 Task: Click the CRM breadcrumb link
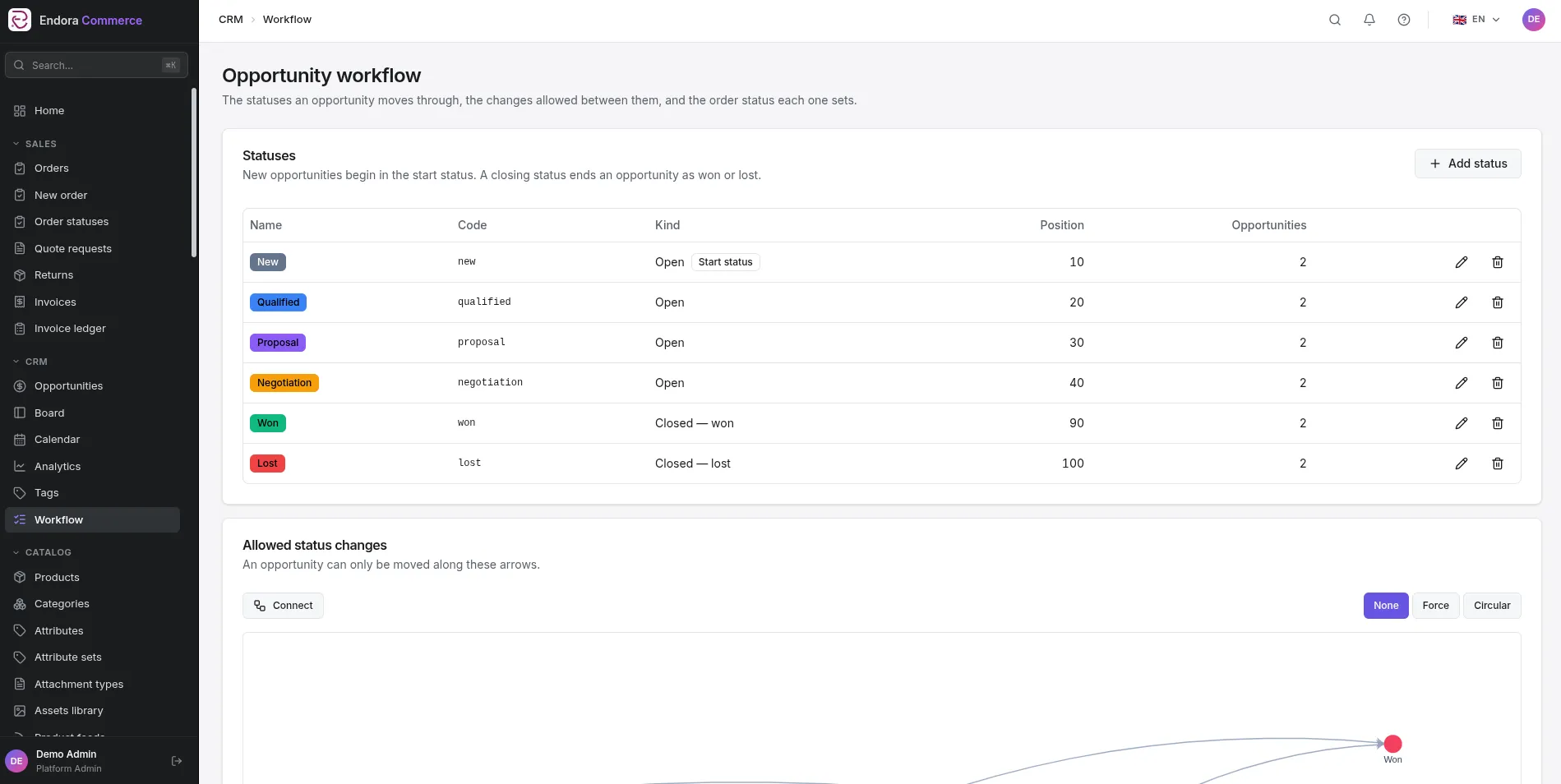231,20
